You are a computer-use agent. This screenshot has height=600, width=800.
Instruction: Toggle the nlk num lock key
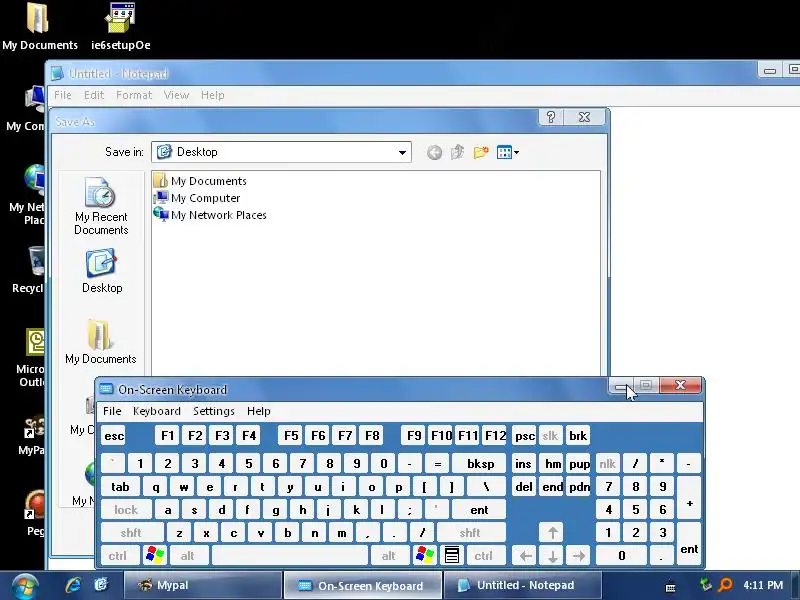[607, 464]
